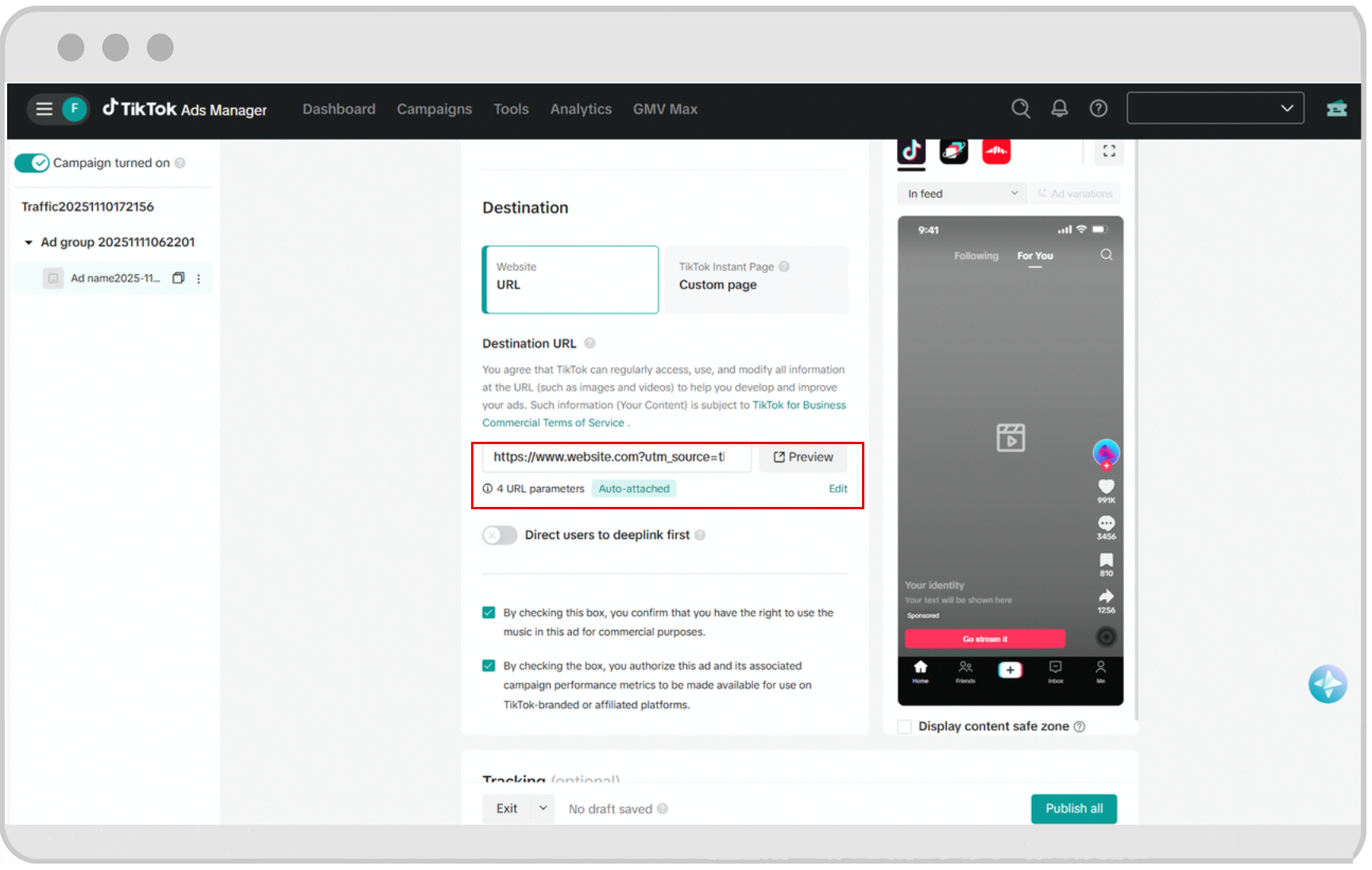Open the hamburger menu next to TikTok logo
1372x870 pixels.
44,109
